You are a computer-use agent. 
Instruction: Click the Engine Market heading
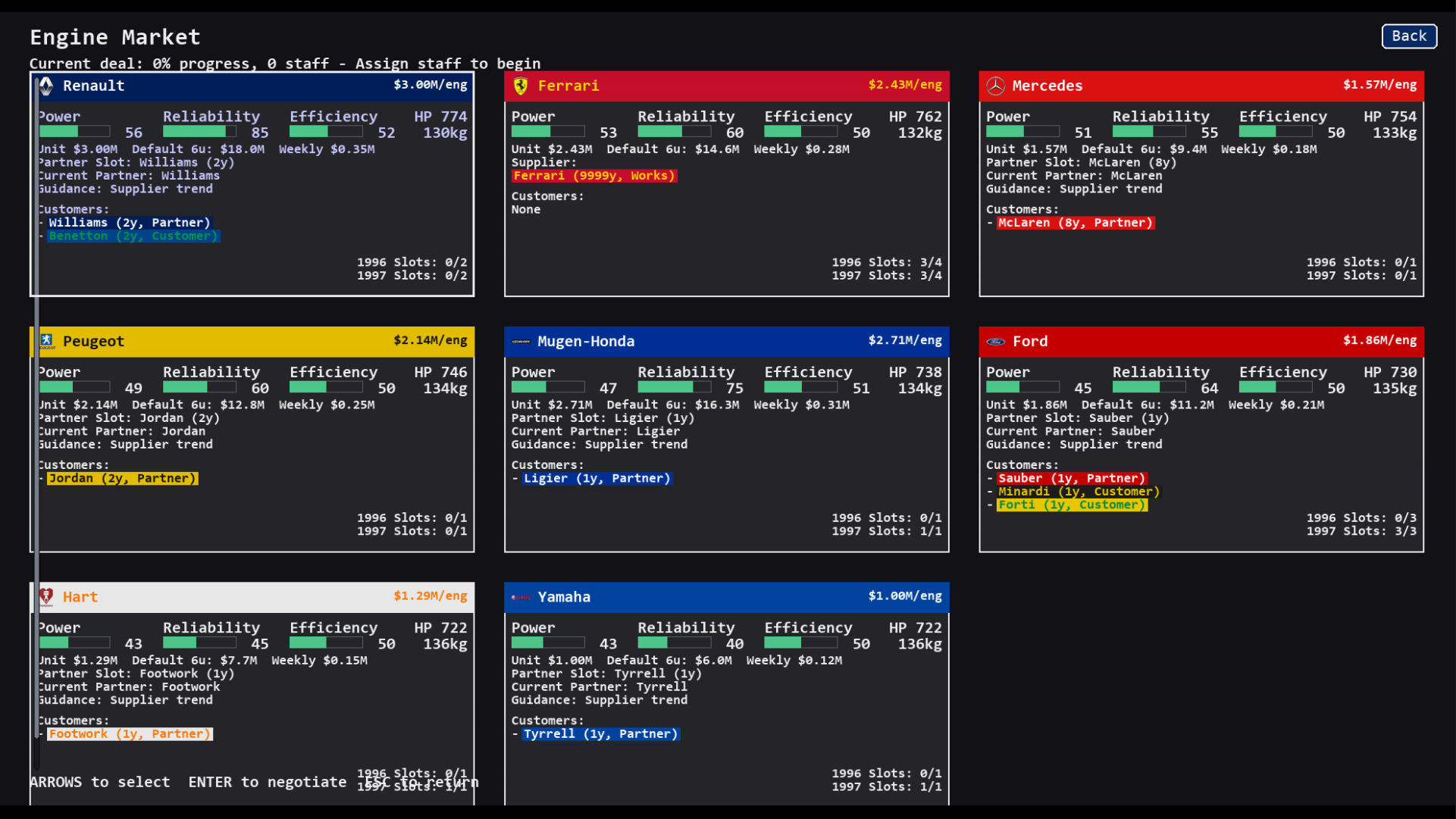[x=115, y=37]
